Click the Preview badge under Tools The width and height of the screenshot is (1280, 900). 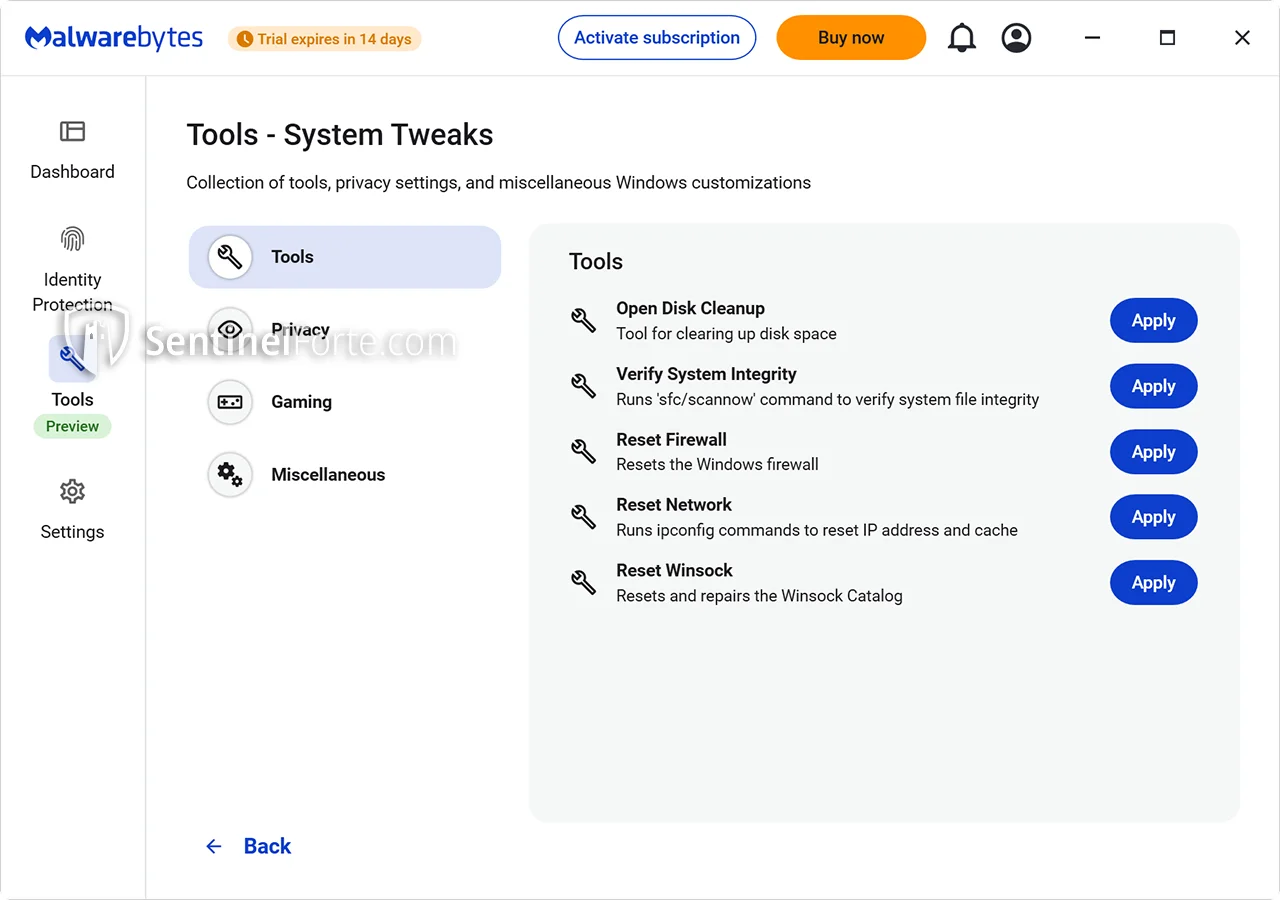72,426
